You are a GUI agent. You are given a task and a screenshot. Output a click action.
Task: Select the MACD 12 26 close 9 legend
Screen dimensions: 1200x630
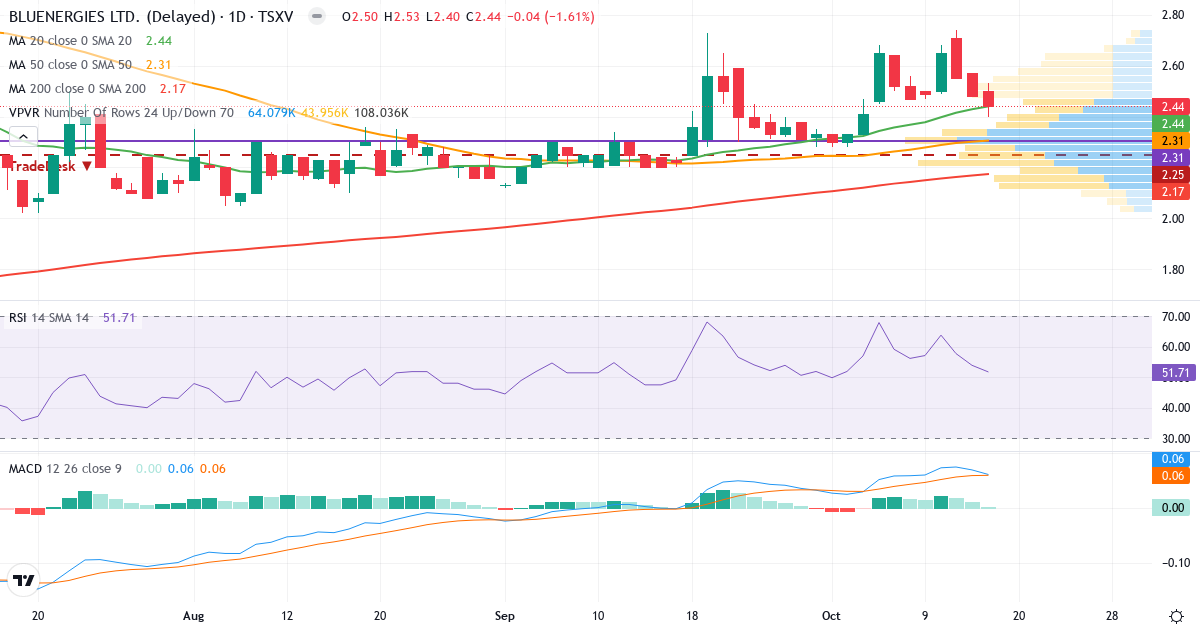[67, 468]
